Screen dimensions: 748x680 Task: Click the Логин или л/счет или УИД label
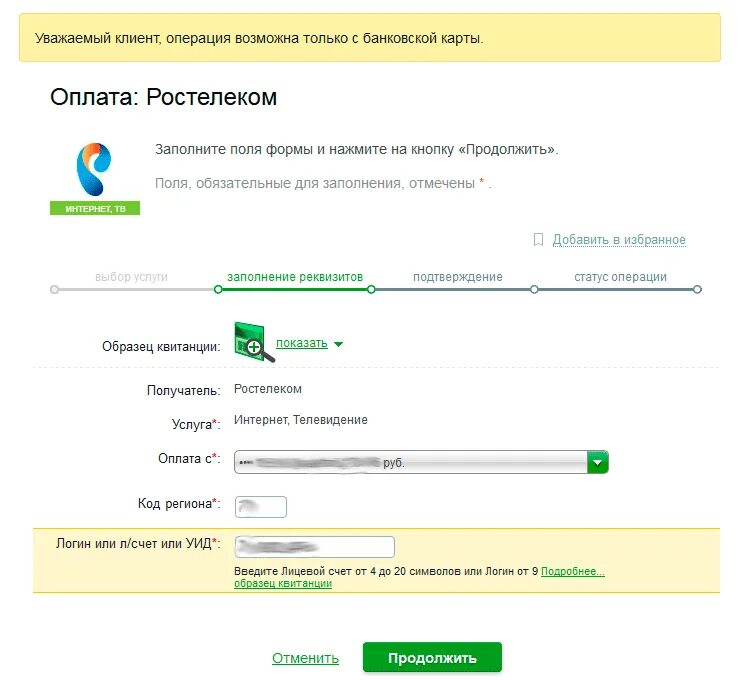click(138, 544)
